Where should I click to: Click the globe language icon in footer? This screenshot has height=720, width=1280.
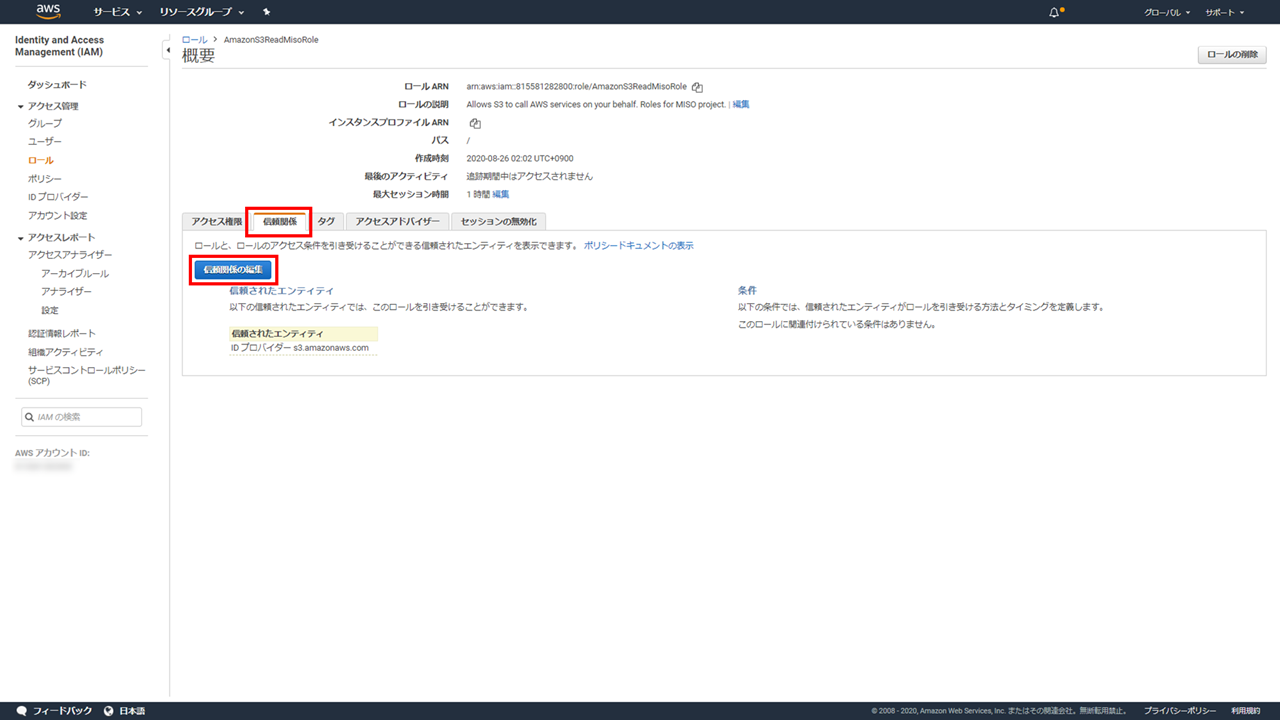[108, 711]
